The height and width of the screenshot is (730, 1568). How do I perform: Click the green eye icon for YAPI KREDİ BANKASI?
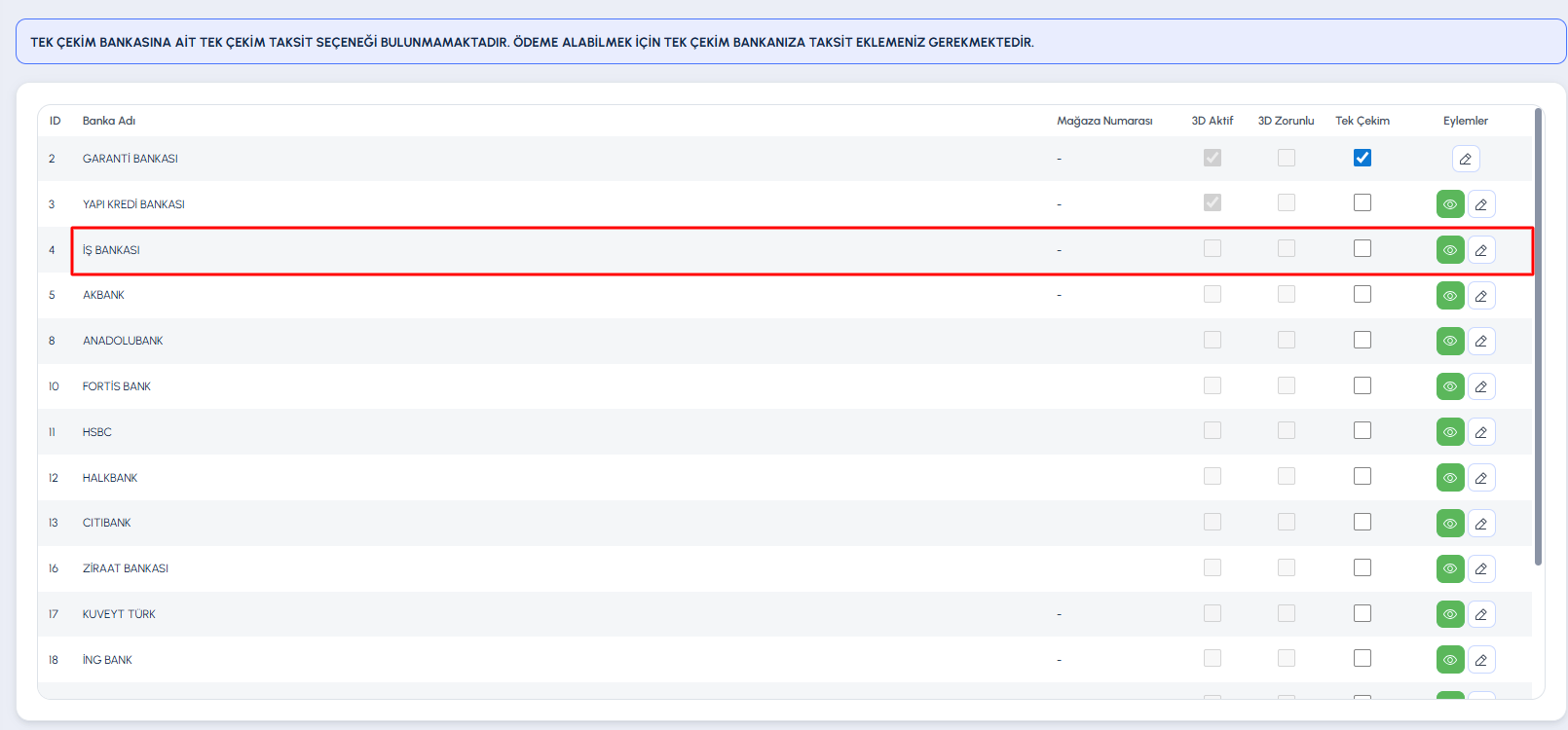1450,204
